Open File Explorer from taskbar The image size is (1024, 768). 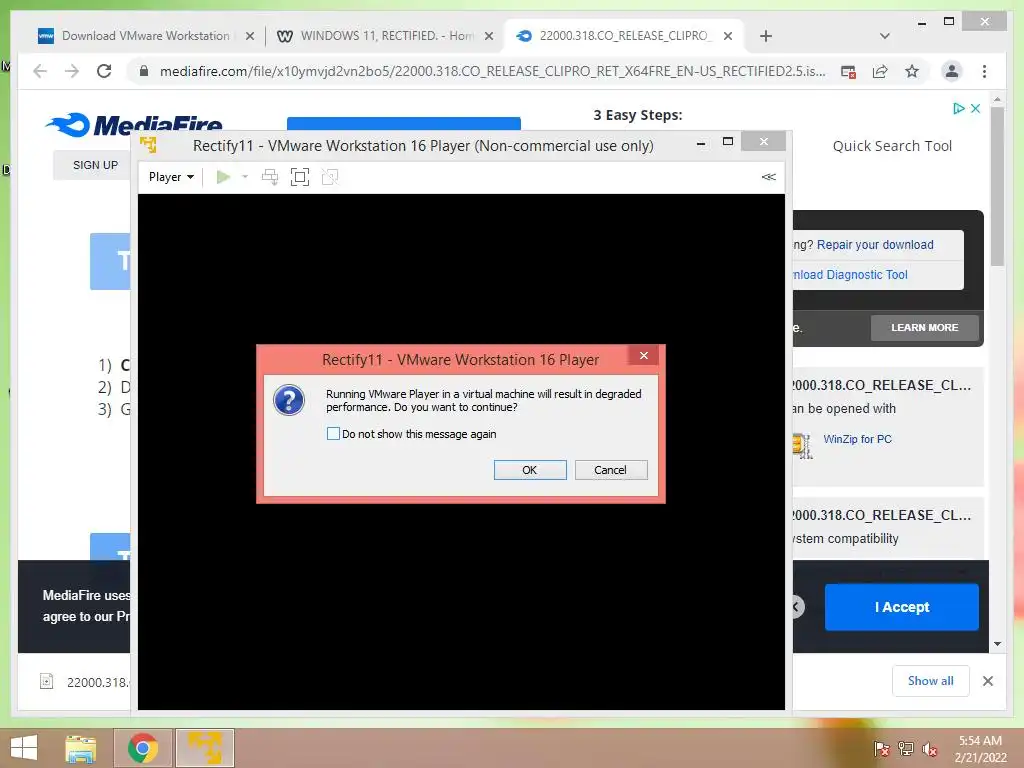pyautogui.click(x=81, y=748)
